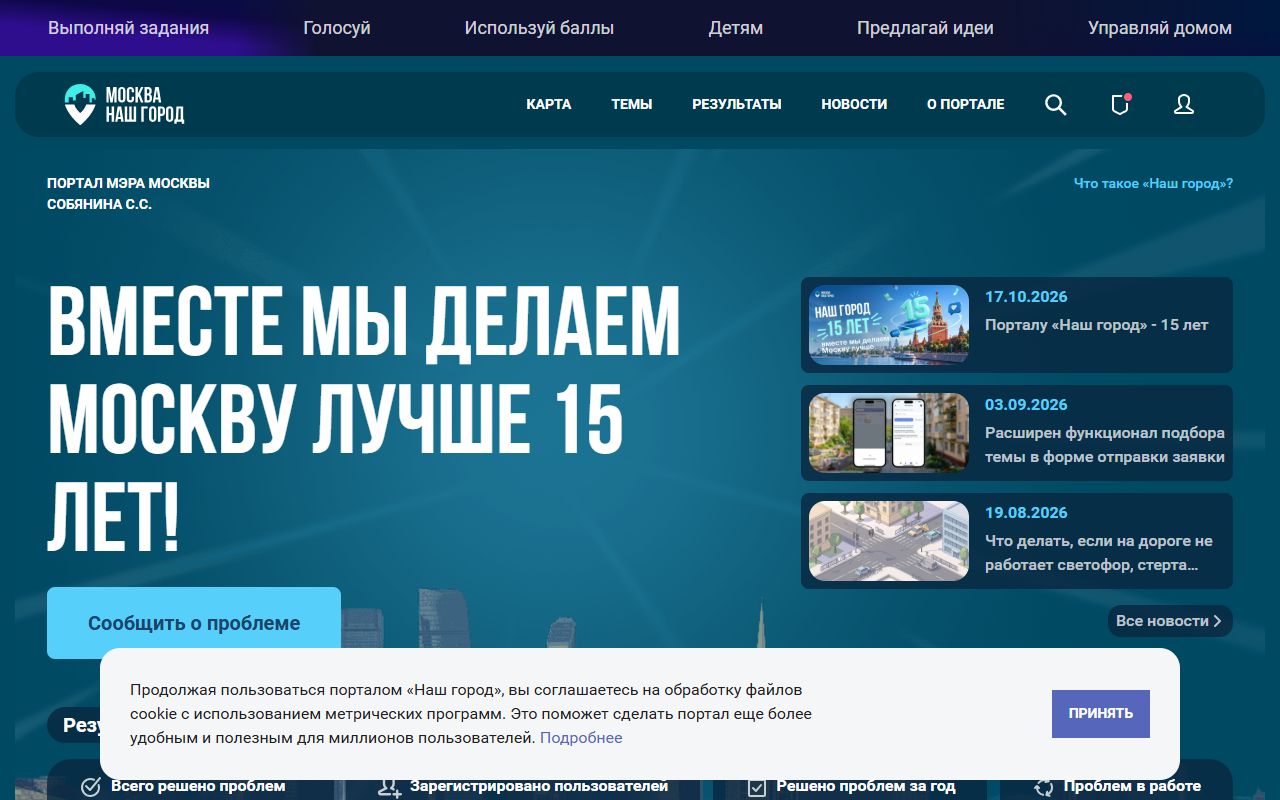Image resolution: width=1280 pixels, height=800 pixels.
Task: Open the notifications shield icon
Action: [1120, 104]
